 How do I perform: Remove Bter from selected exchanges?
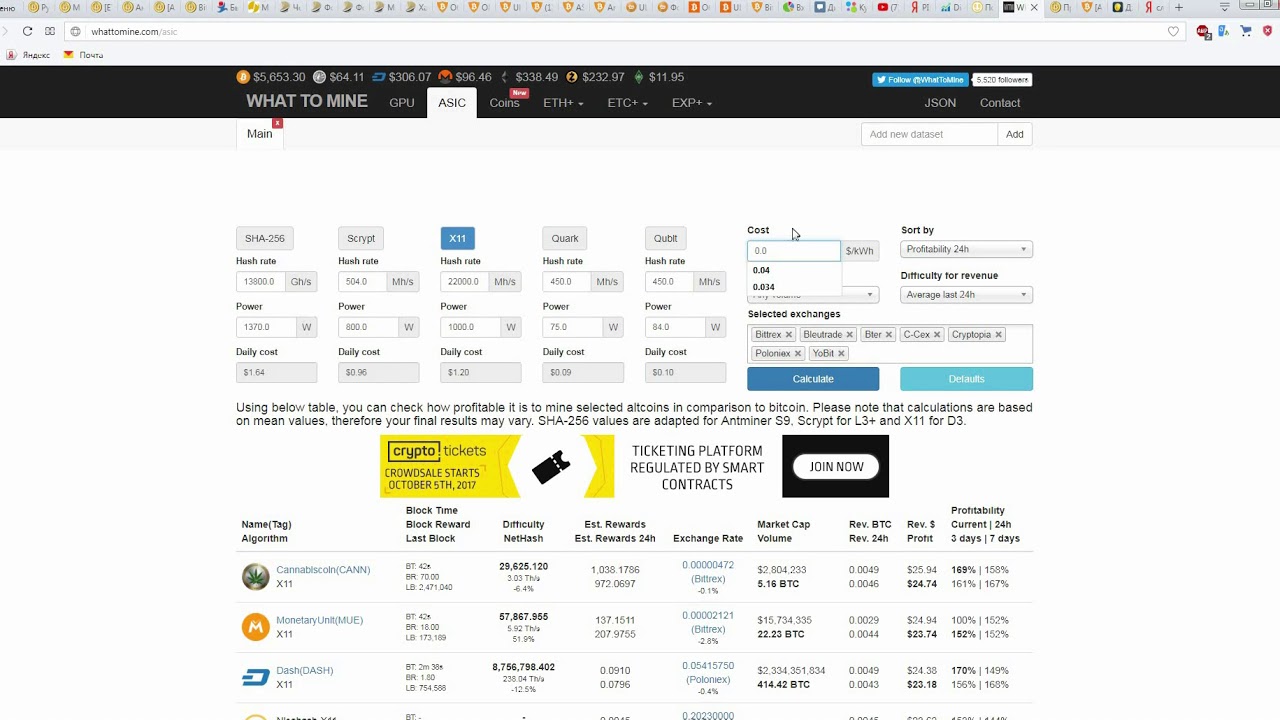click(888, 335)
